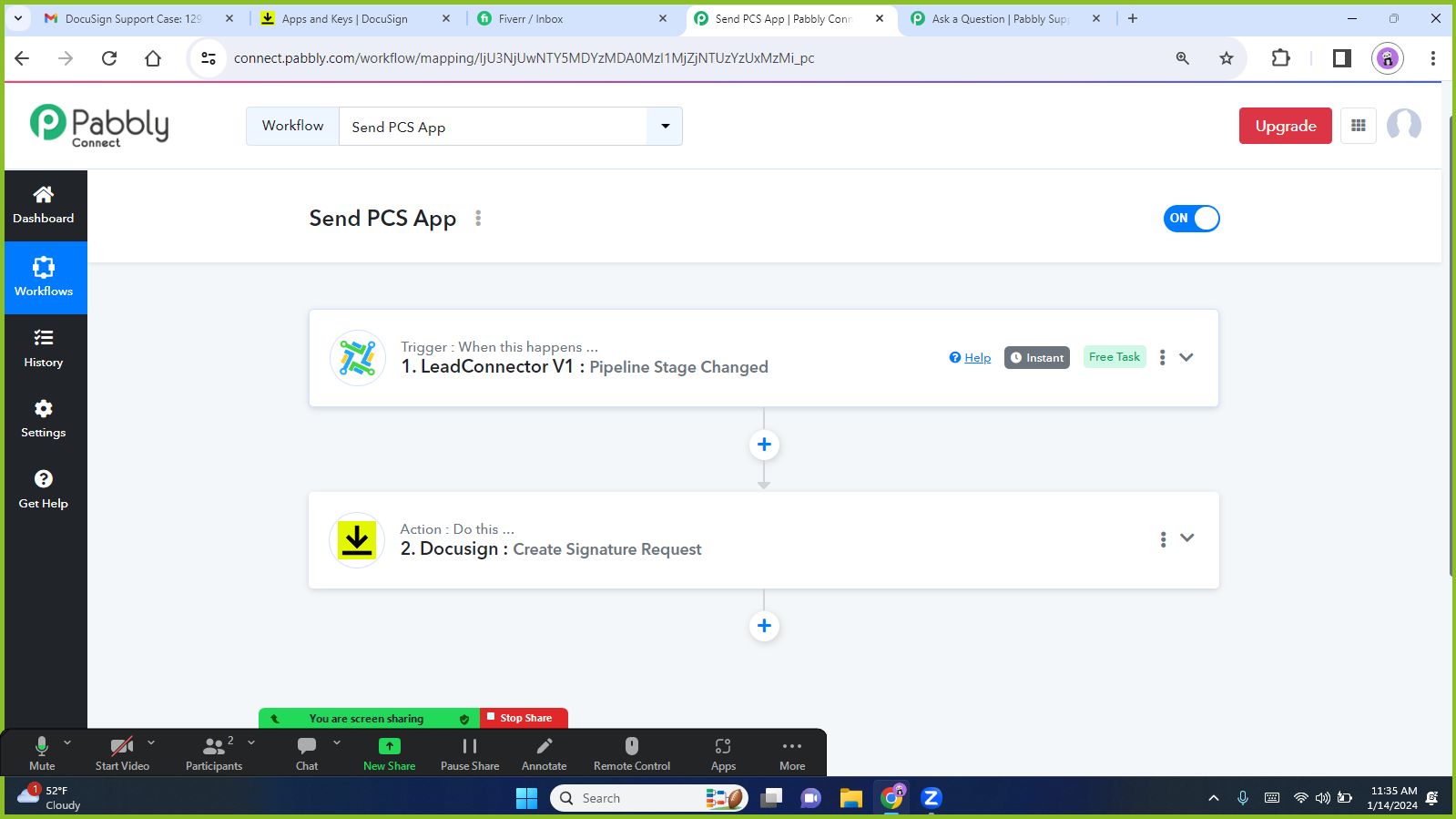Open Zoom Participants panel

(x=214, y=753)
